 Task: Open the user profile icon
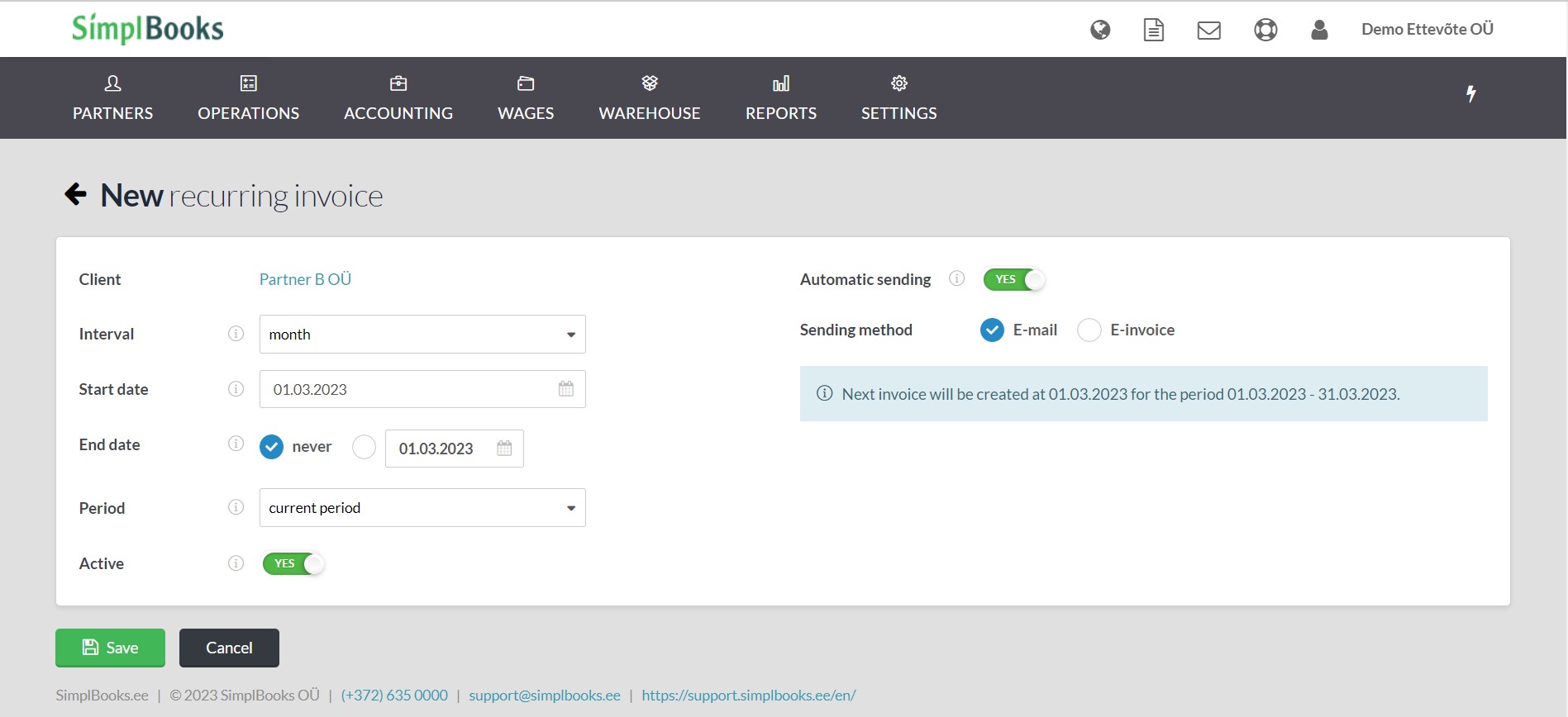pyautogui.click(x=1320, y=30)
